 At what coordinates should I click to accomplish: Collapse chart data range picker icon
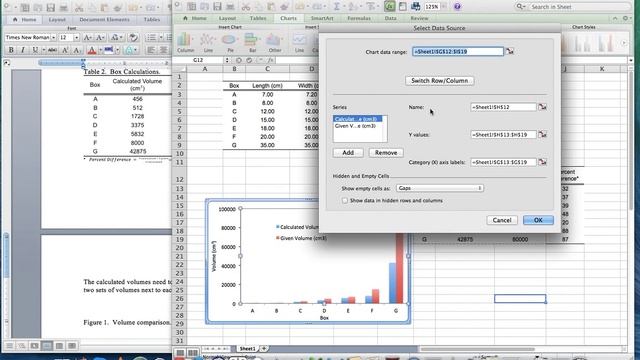click(x=510, y=51)
